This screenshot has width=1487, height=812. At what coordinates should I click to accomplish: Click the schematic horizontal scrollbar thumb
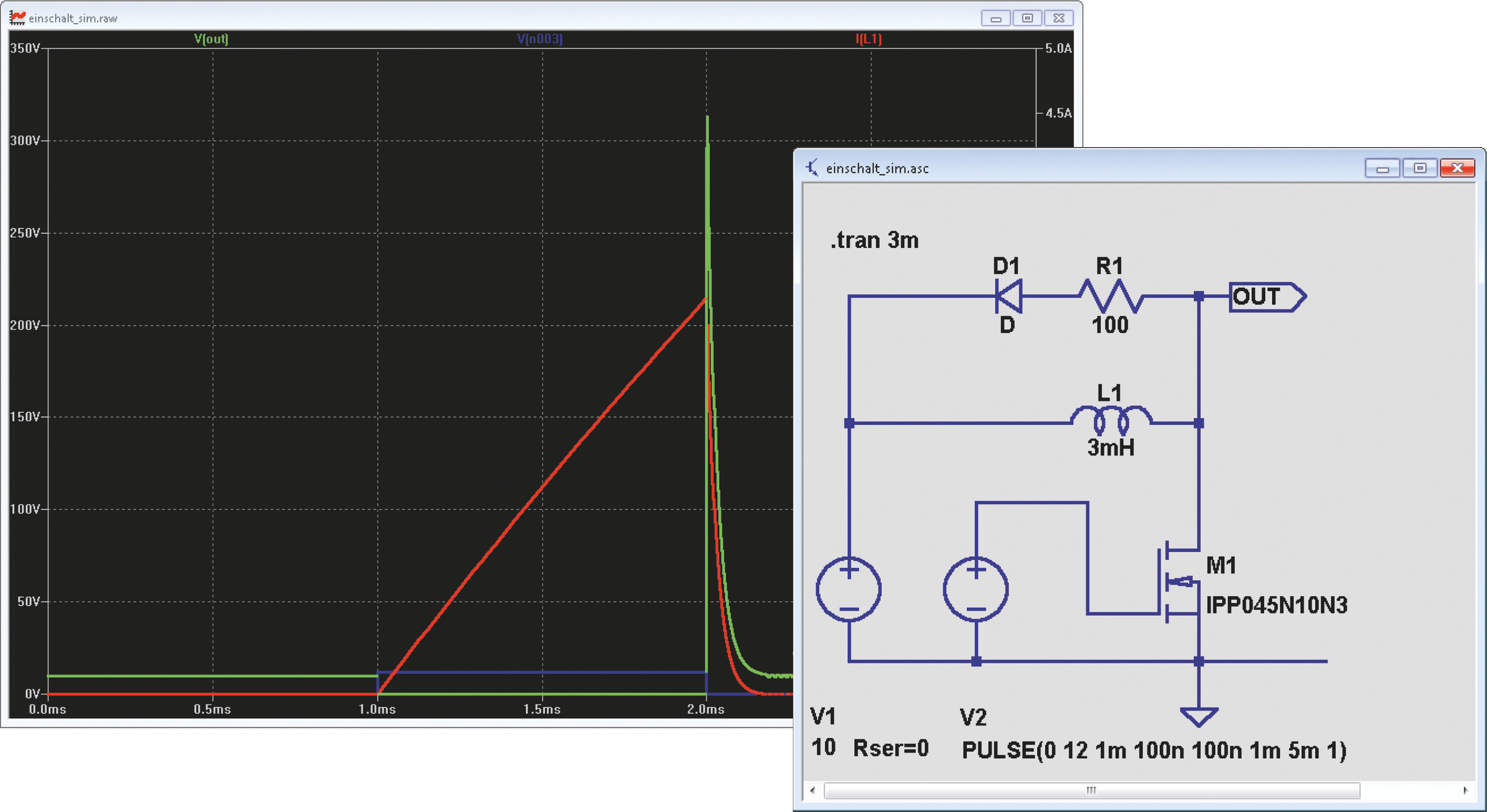pos(1091,790)
